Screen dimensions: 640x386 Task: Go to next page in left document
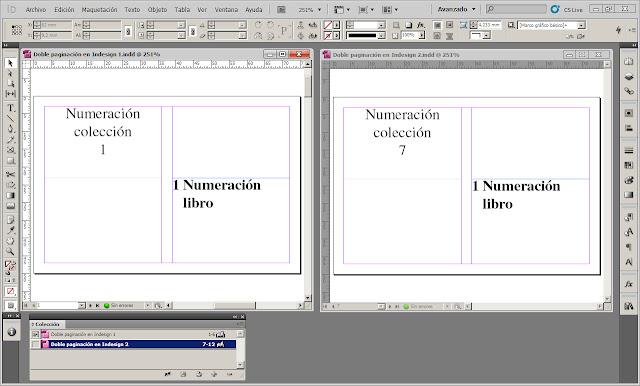[x=91, y=305]
